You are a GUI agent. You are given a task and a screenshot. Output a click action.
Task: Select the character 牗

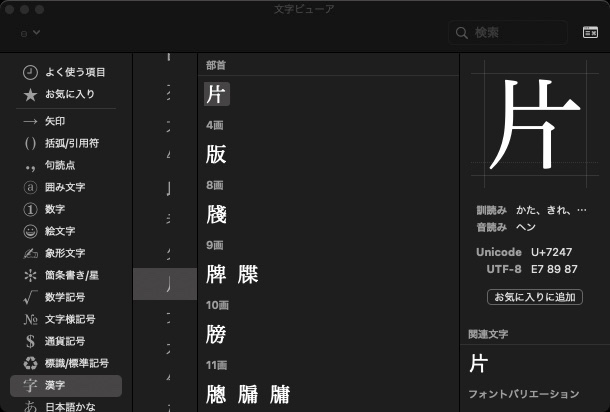click(x=280, y=394)
